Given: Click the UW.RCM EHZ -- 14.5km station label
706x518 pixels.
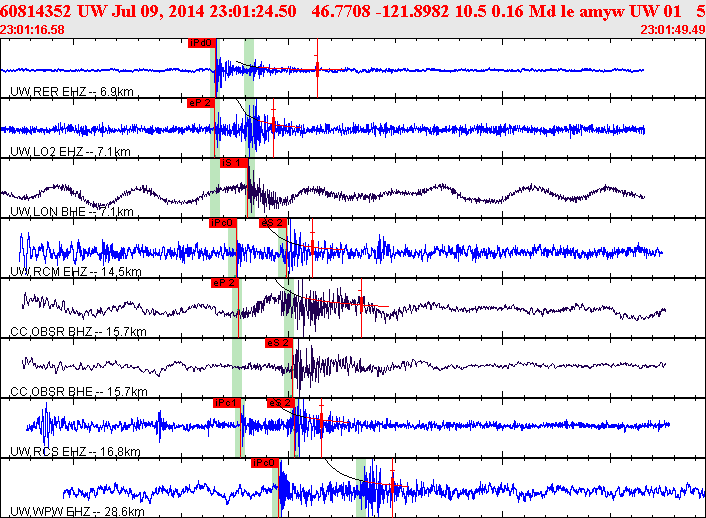Looking at the screenshot, I should click(76, 272).
